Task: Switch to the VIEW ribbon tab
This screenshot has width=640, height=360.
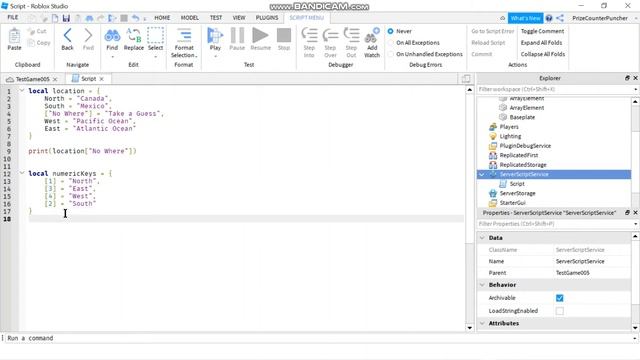Action: click(239, 18)
